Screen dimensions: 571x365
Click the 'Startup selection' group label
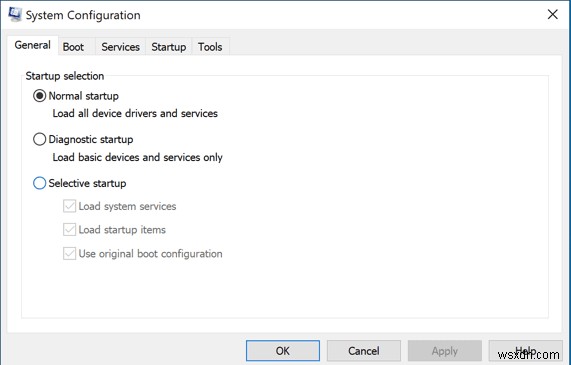[65, 76]
